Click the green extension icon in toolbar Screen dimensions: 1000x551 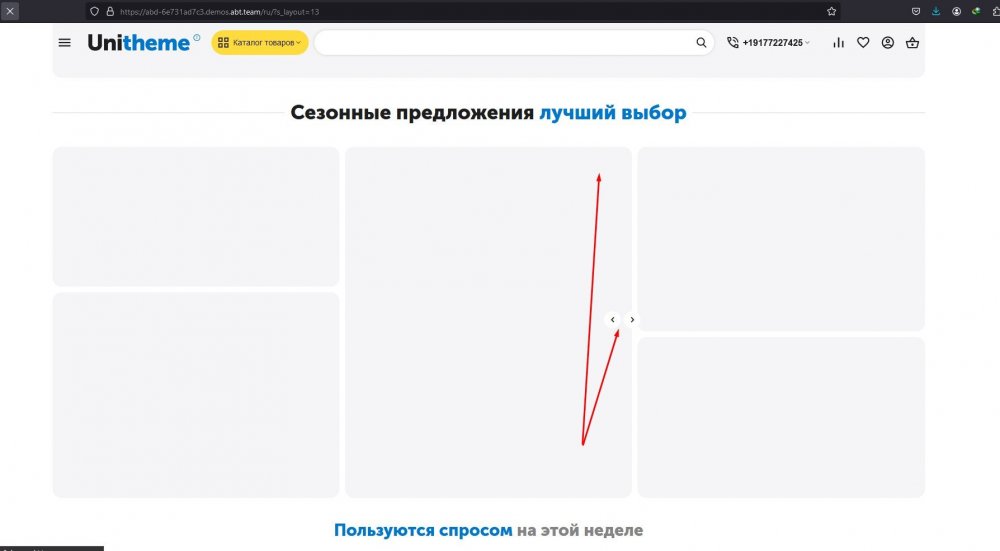coord(976,11)
